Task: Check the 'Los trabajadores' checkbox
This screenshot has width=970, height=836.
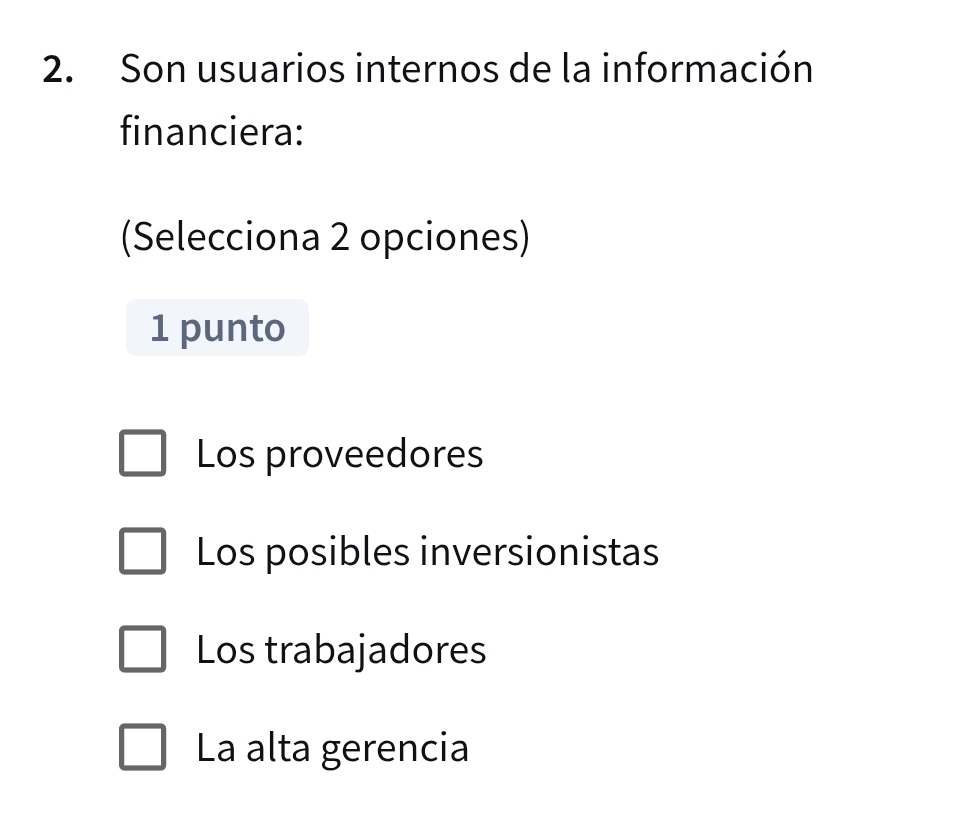Action: coord(144,649)
